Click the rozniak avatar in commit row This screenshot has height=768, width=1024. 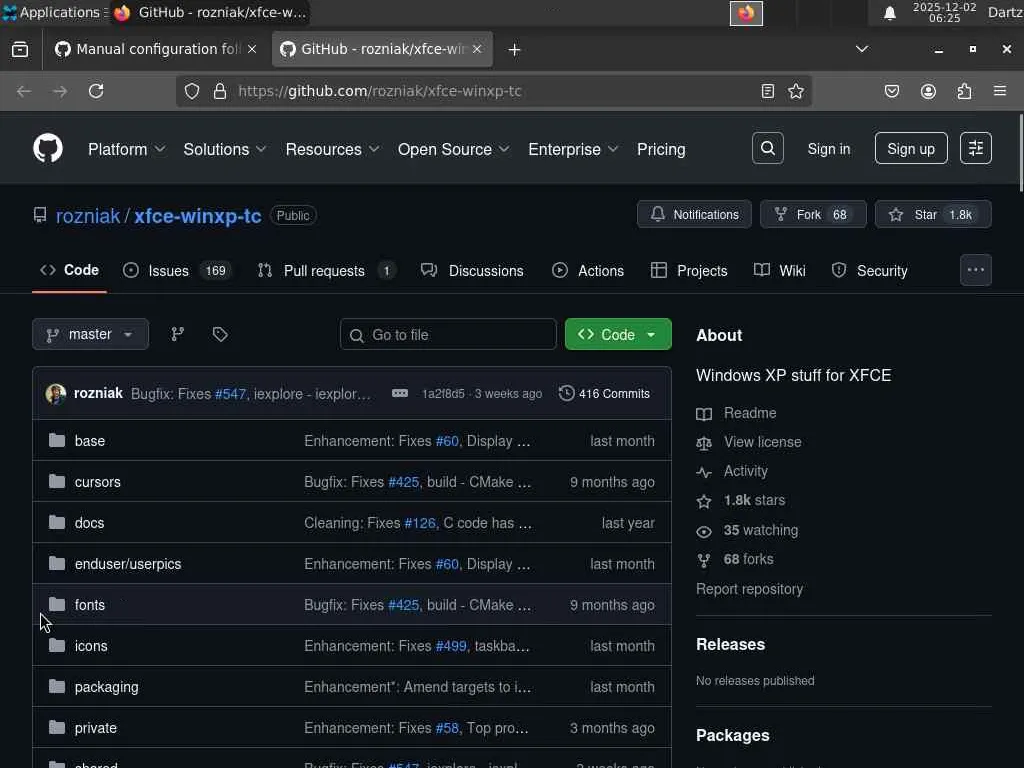tap(56, 393)
